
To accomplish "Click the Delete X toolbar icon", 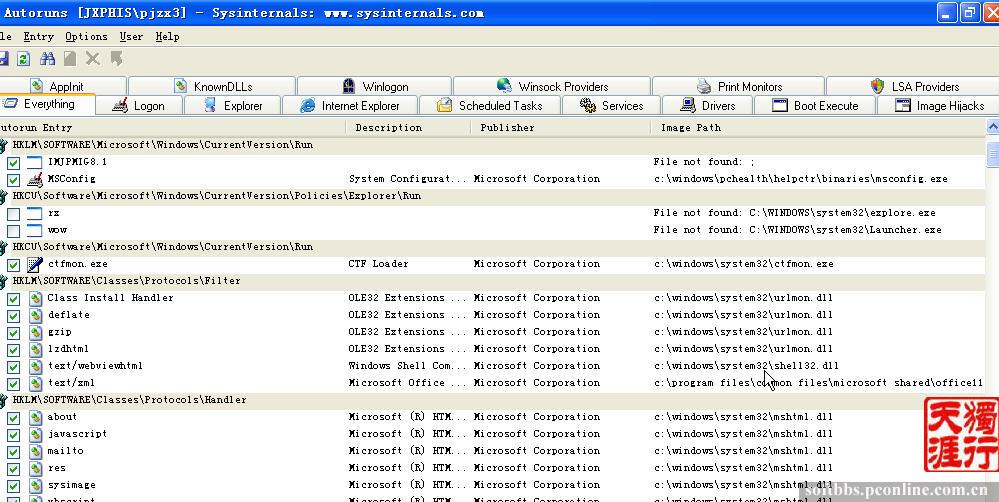I will (x=93, y=60).
